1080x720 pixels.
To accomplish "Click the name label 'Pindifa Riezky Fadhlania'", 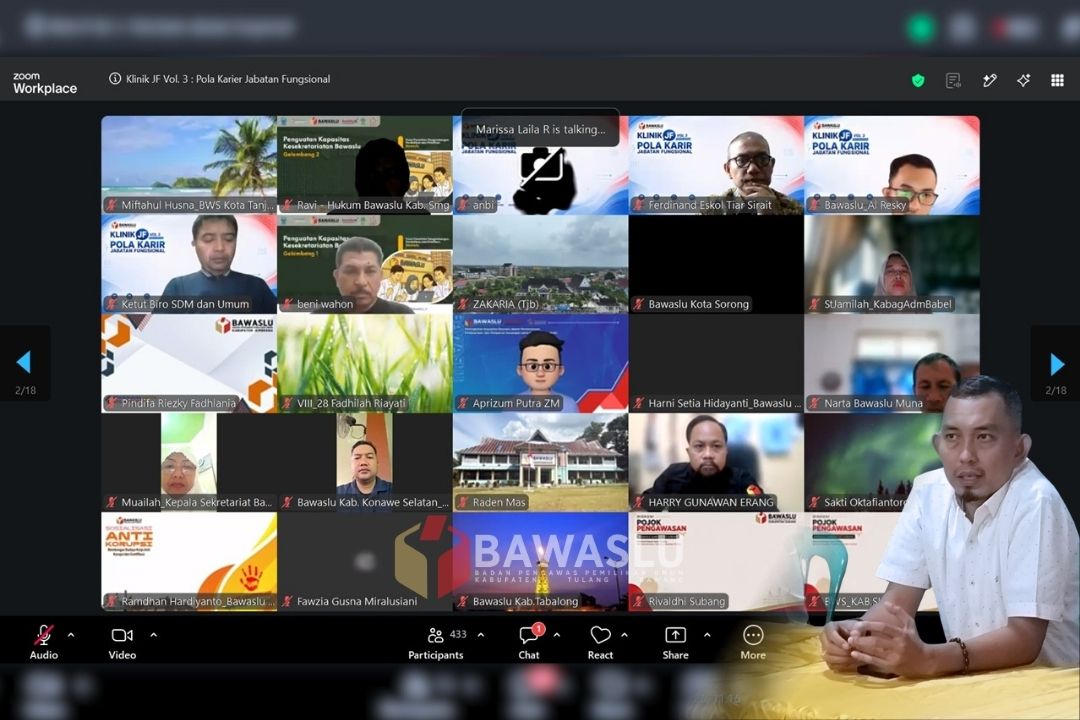I will pos(178,403).
